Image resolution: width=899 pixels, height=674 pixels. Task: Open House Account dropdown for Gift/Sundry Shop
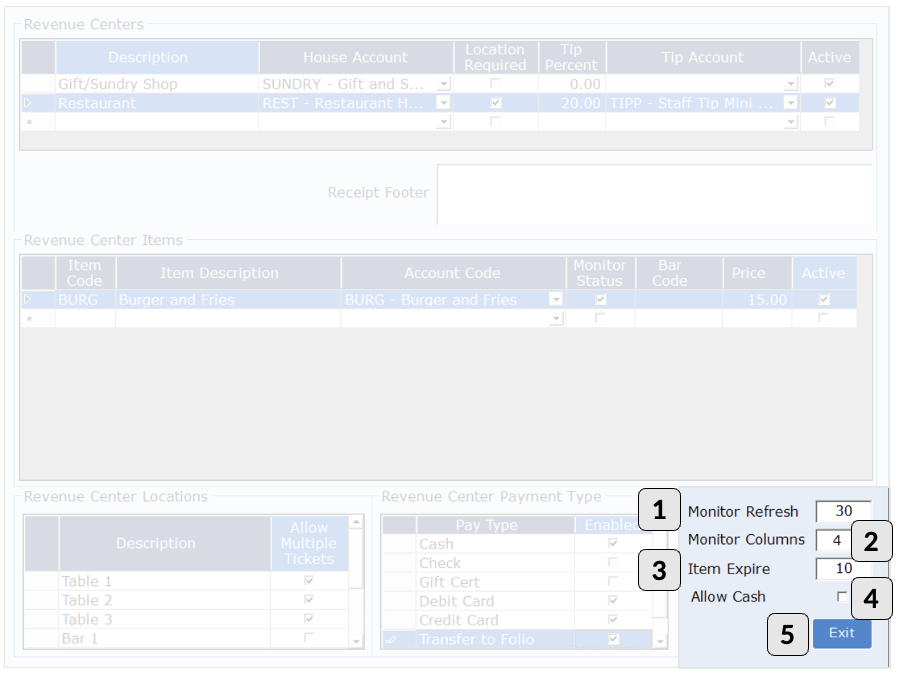coord(444,84)
